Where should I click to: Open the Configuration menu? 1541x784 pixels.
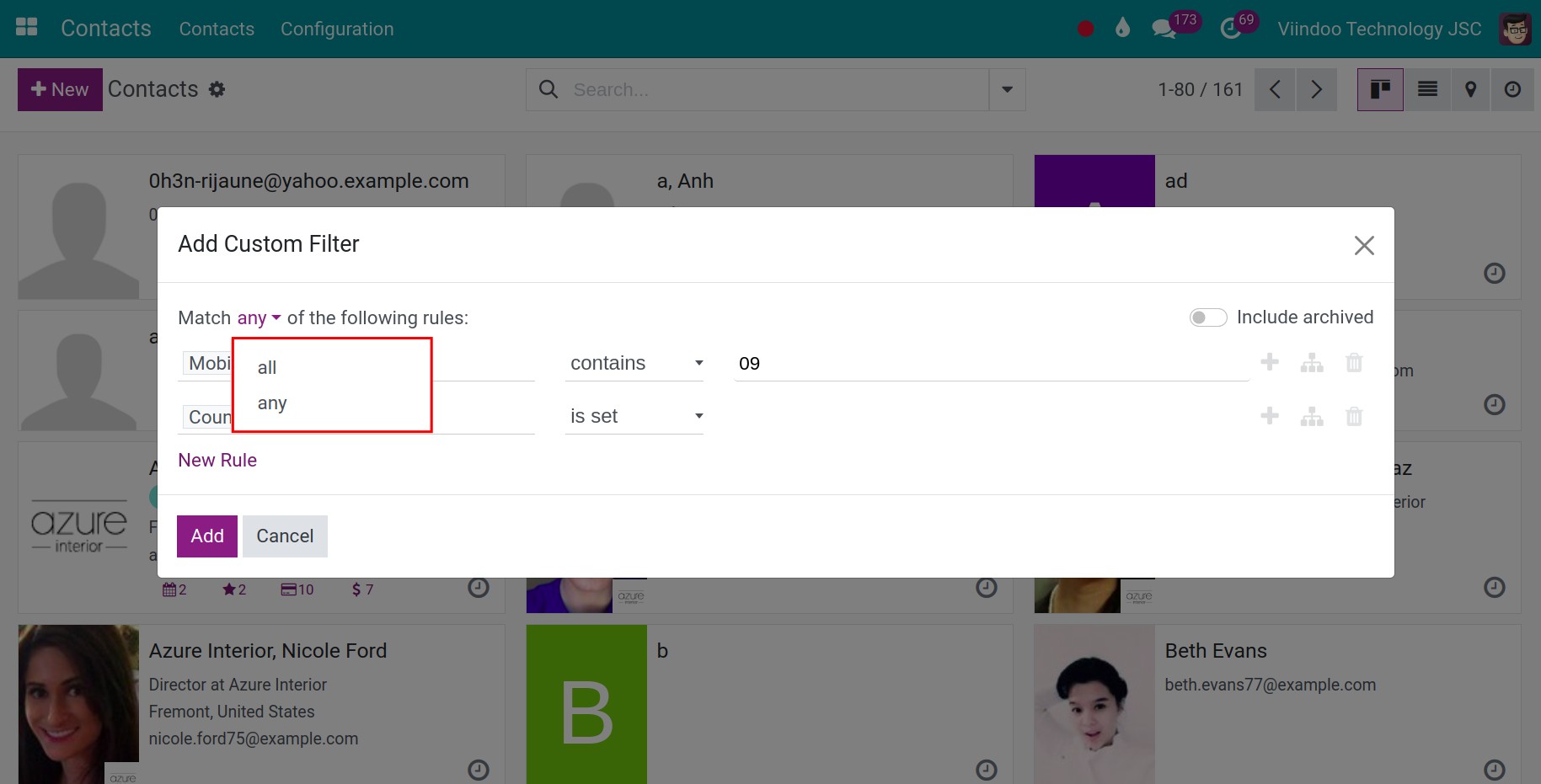(337, 29)
